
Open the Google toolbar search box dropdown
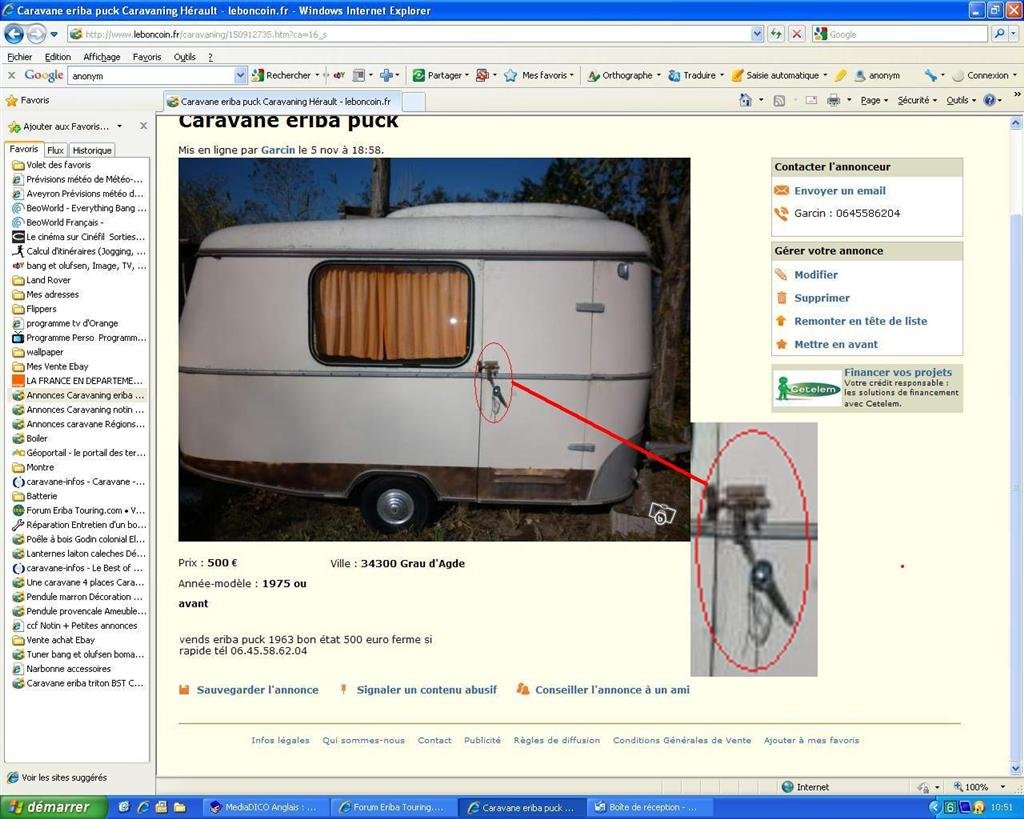[240, 76]
